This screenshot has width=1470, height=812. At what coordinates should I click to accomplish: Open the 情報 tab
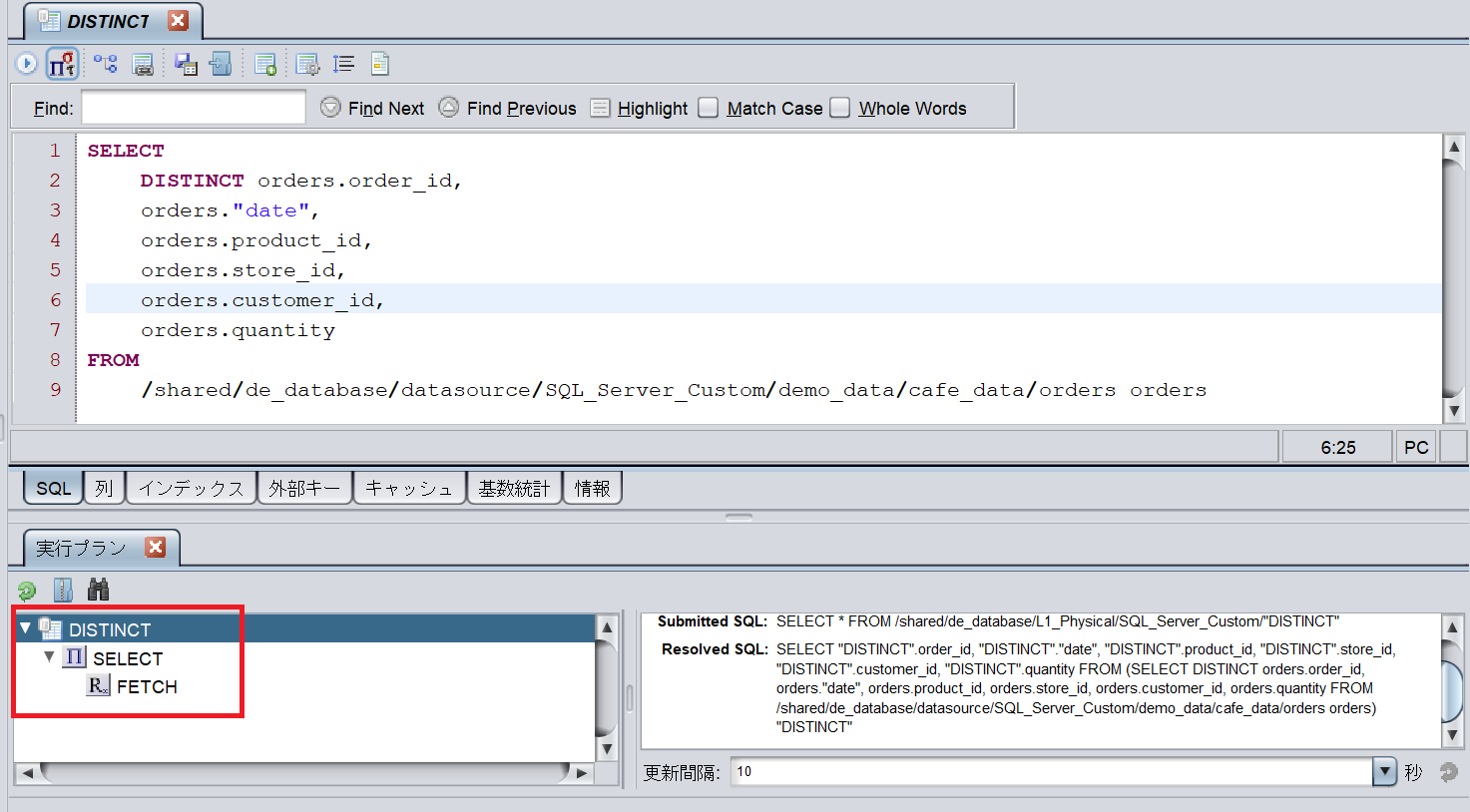[x=593, y=488]
